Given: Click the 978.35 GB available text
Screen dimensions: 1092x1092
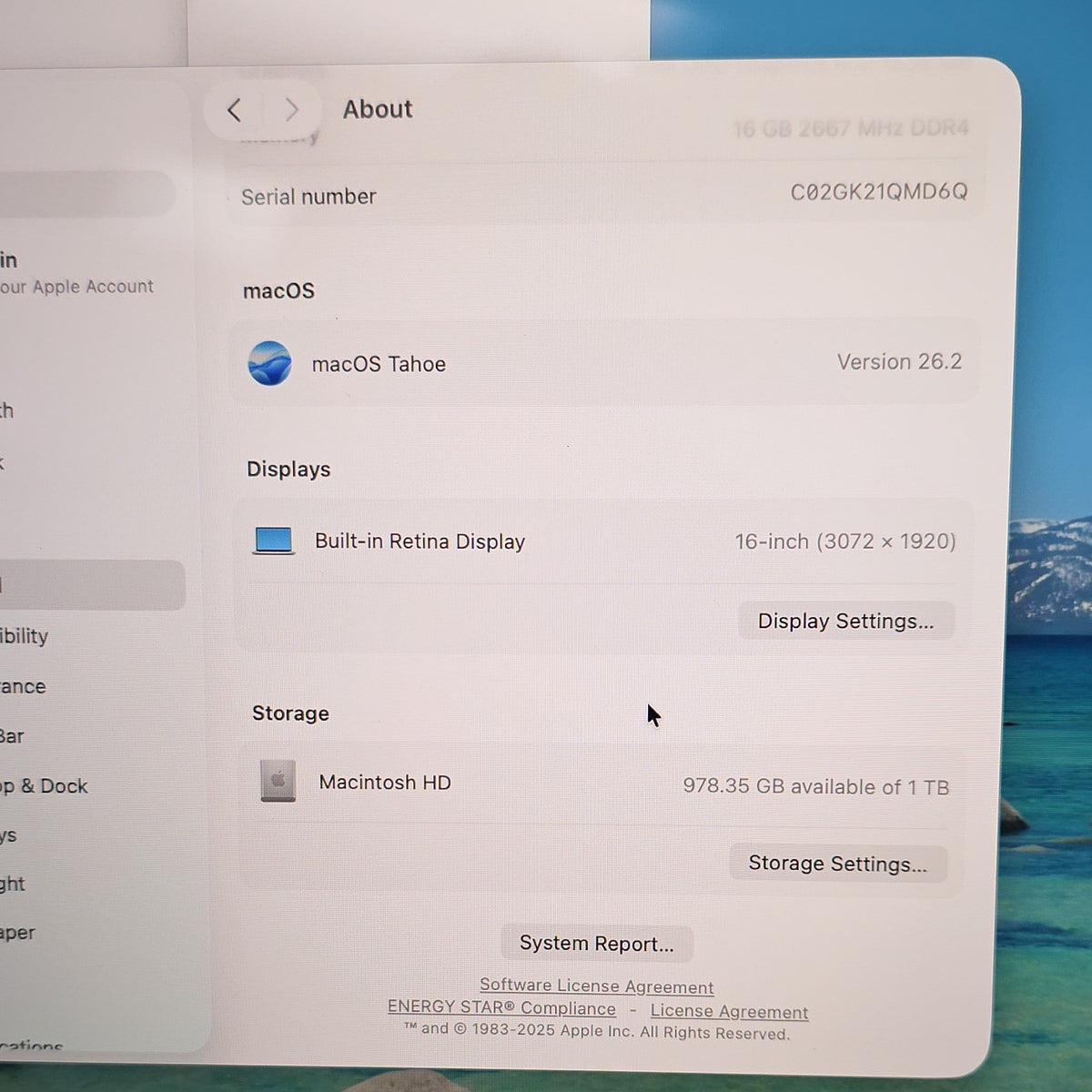Looking at the screenshot, I should (x=816, y=786).
